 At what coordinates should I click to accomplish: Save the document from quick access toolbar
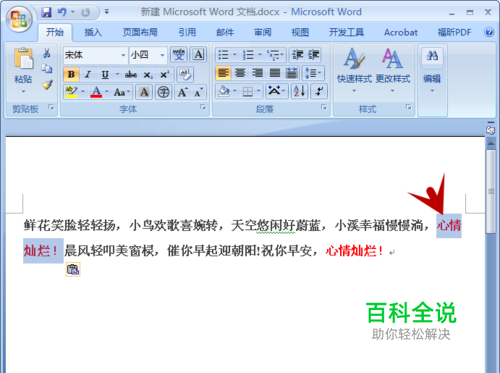tap(46, 12)
